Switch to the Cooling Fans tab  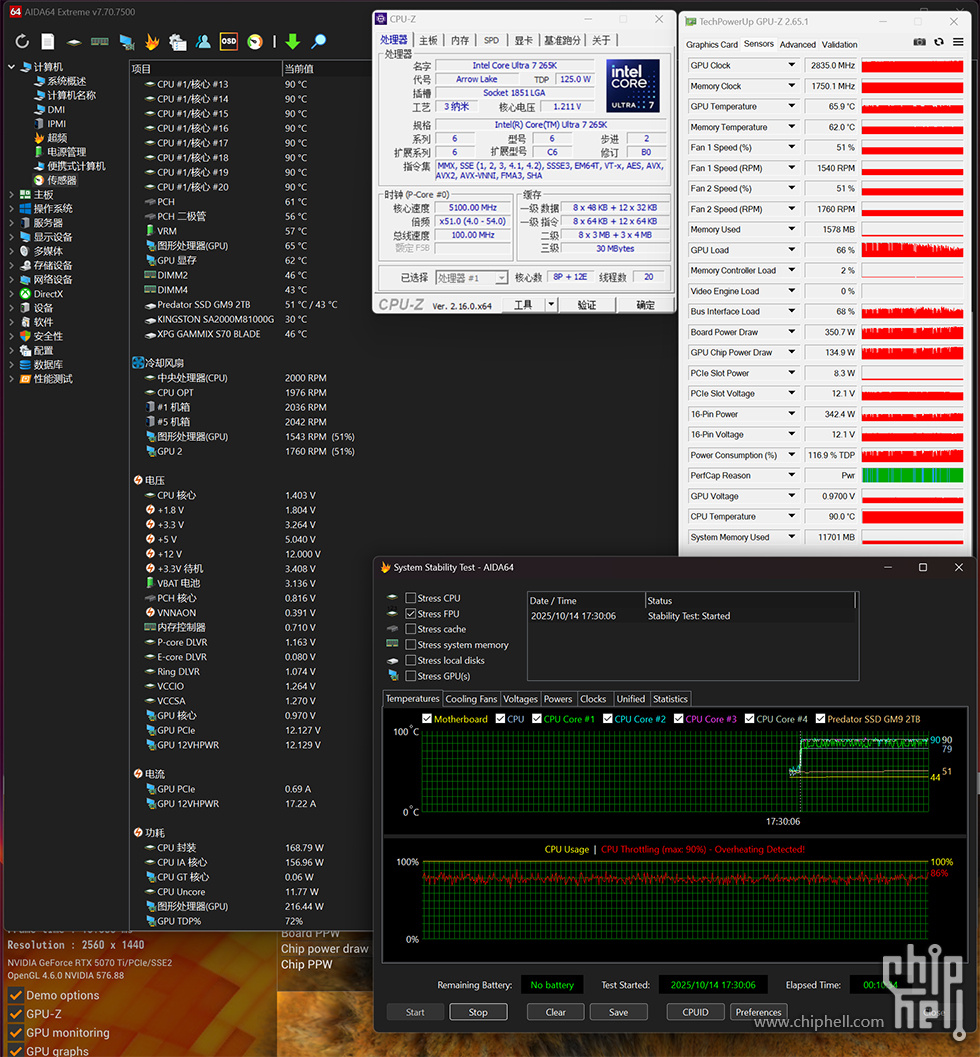click(x=470, y=699)
